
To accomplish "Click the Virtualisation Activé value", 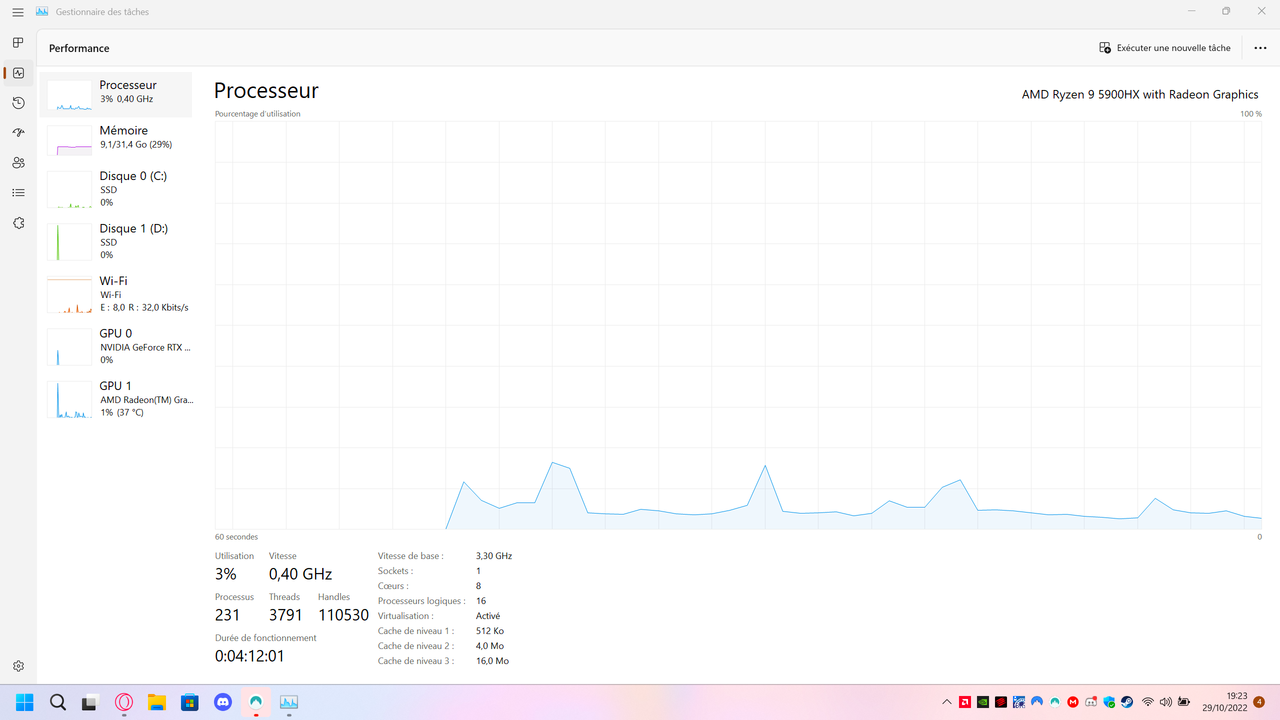I will click(488, 616).
